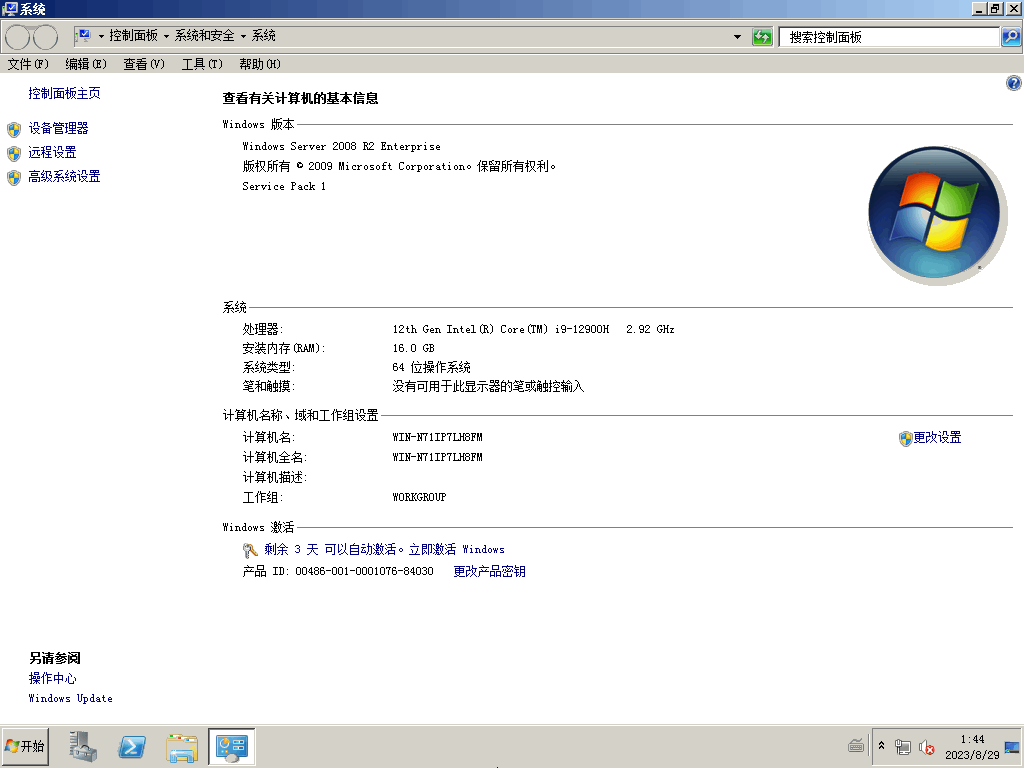Expand the 控制面板 breadcrumb arrow
1024x768 pixels.
(x=166, y=36)
